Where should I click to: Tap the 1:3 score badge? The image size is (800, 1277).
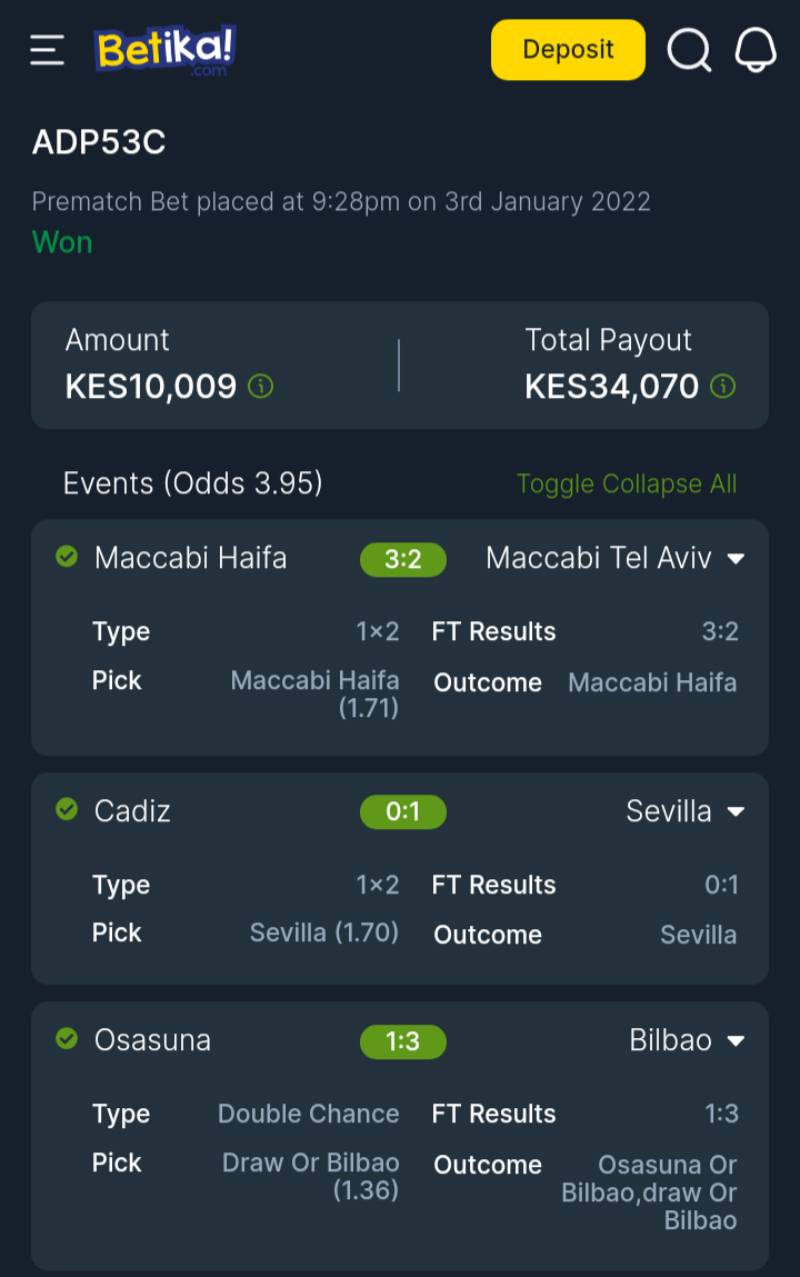click(x=403, y=1042)
